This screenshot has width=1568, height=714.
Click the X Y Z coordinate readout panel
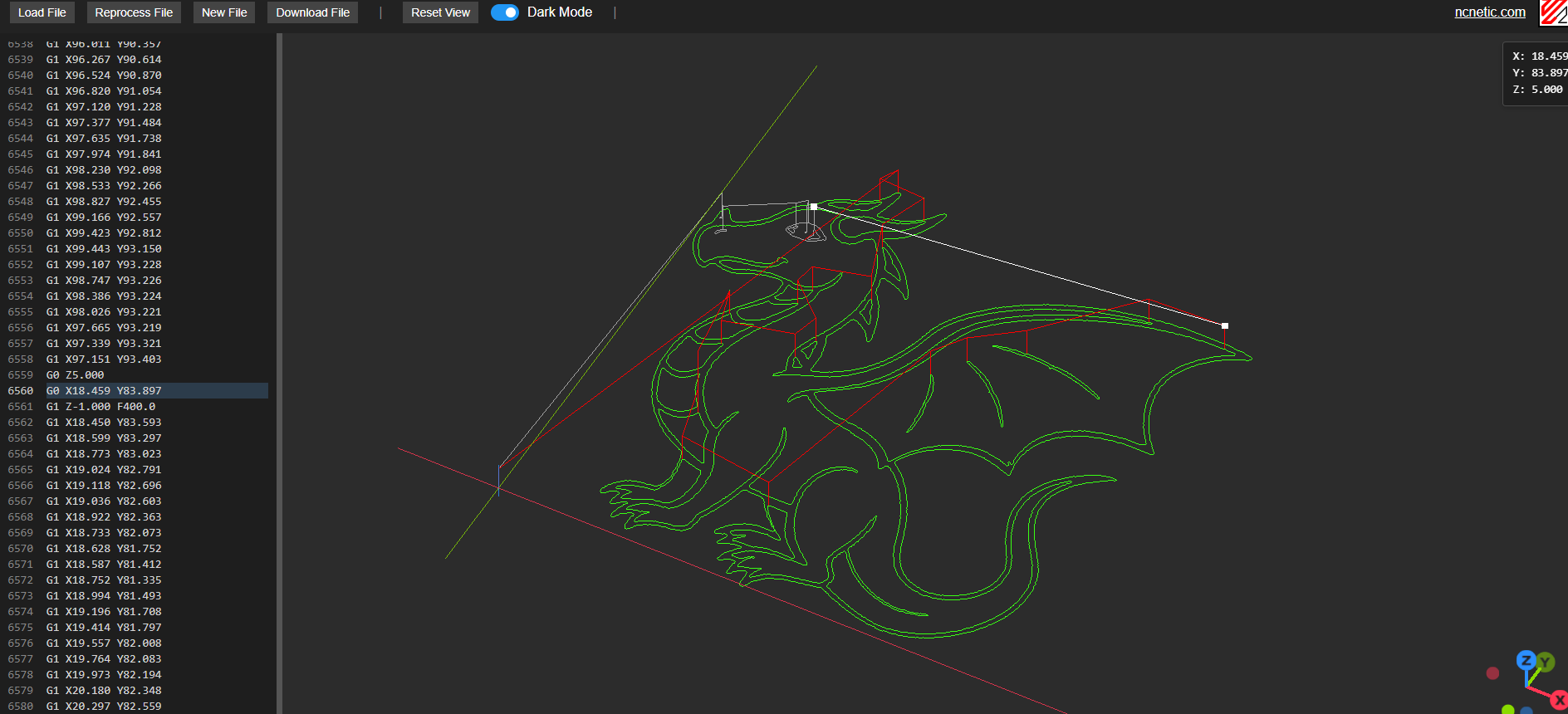pyautogui.click(x=1537, y=73)
